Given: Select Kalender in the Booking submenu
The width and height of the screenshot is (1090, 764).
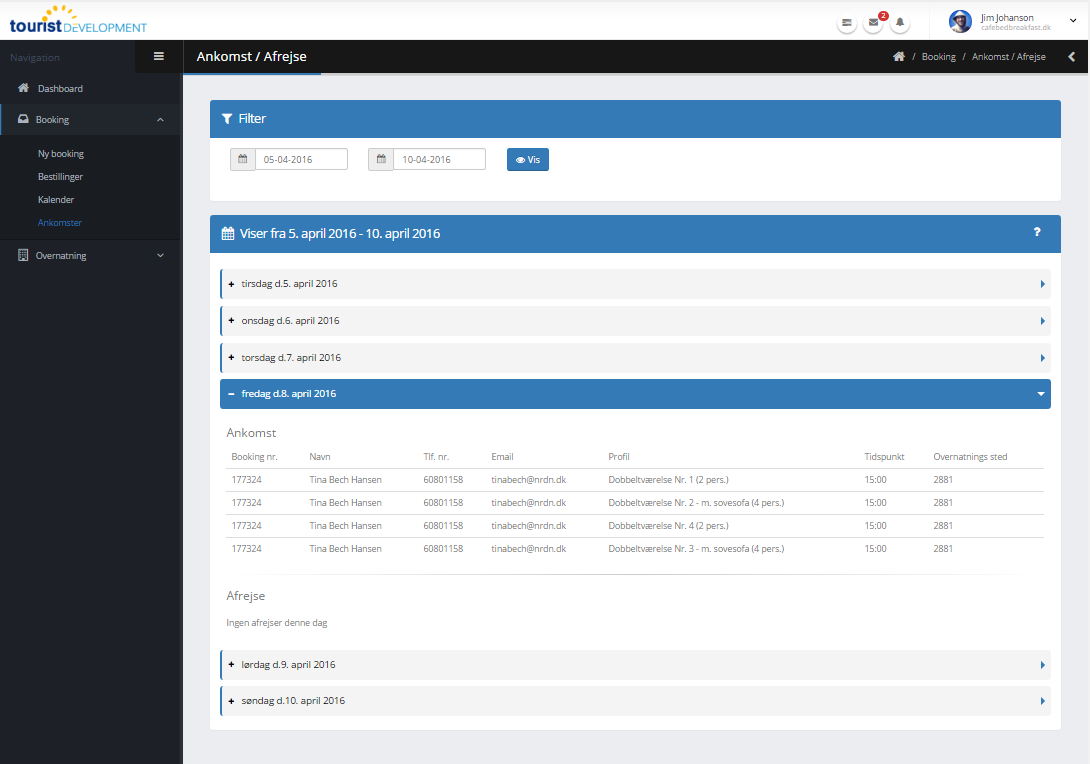Looking at the screenshot, I should point(56,200).
